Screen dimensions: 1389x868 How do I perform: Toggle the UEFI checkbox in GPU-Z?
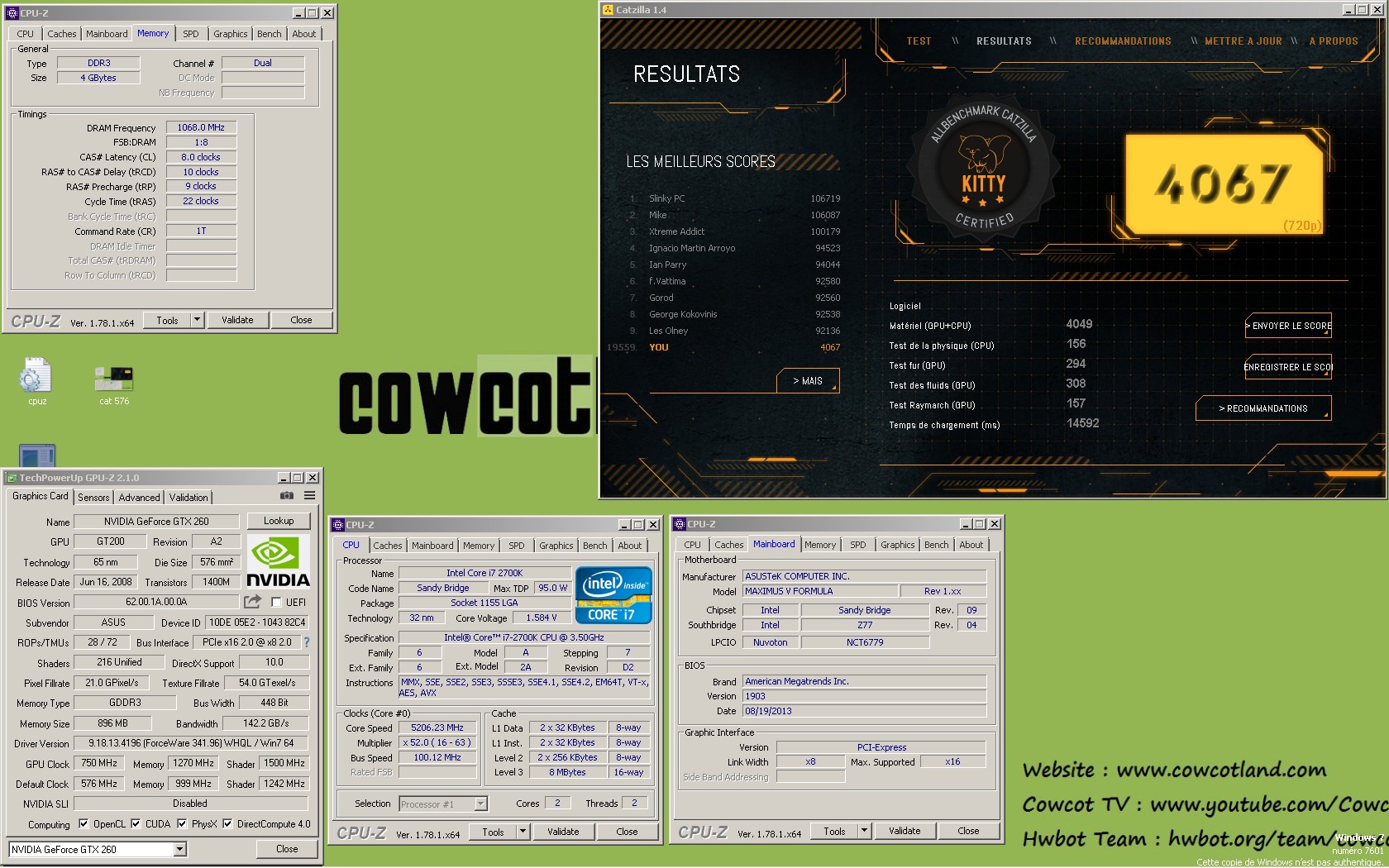tap(276, 603)
